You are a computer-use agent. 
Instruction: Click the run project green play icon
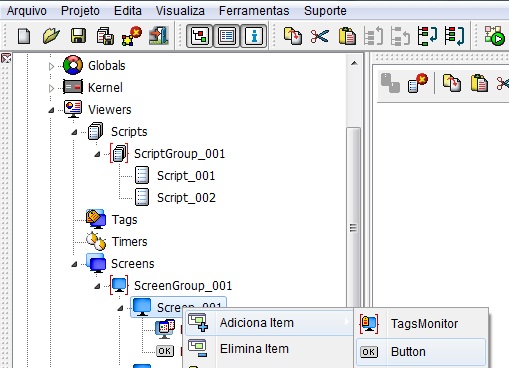click(x=494, y=36)
